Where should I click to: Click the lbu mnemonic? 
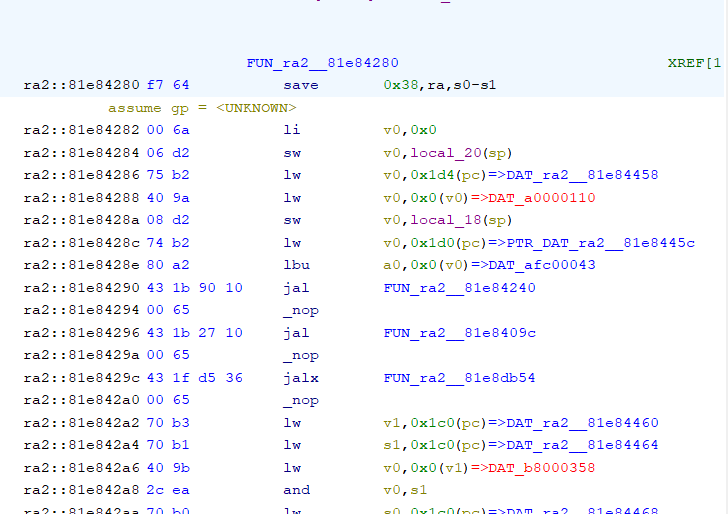click(296, 265)
